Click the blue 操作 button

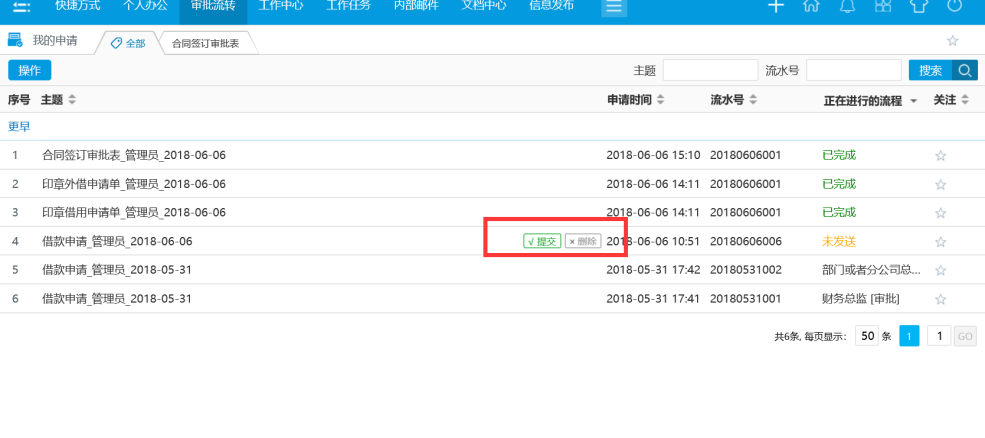click(x=29, y=70)
